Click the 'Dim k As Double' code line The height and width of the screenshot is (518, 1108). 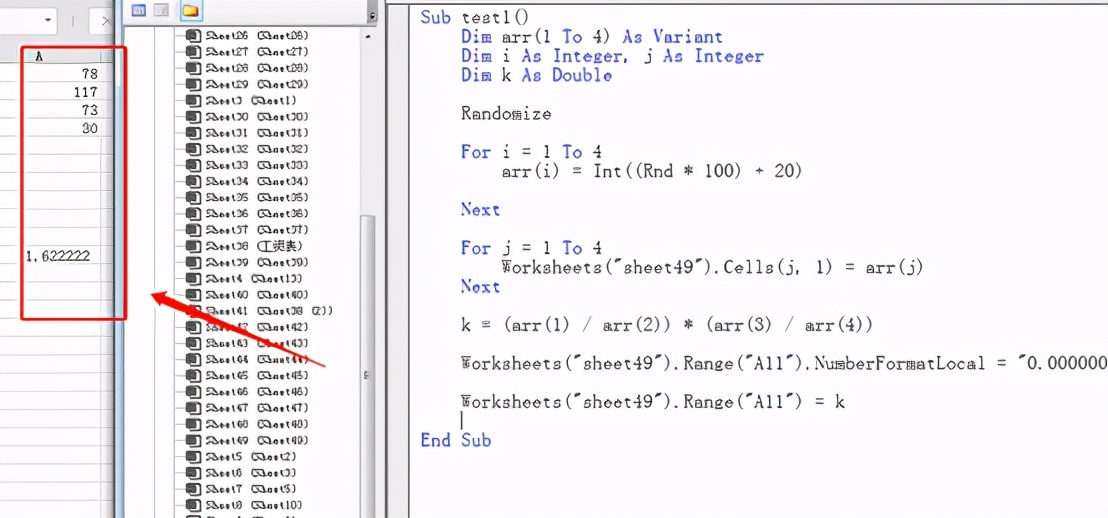tap(536, 75)
